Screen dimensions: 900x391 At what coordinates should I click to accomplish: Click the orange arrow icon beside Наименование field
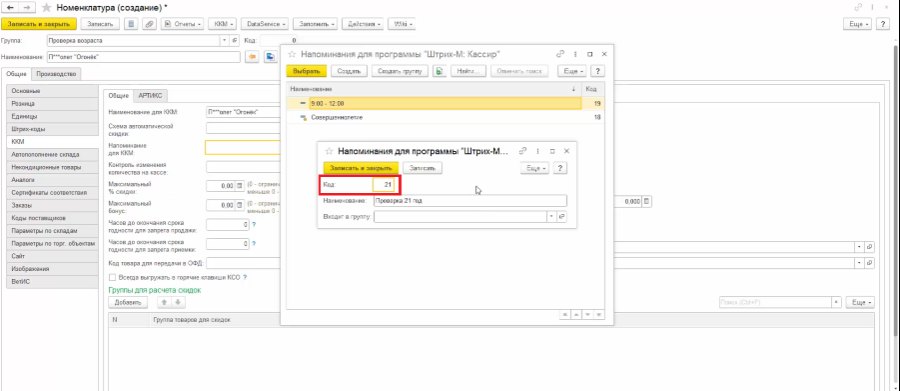(x=251, y=57)
